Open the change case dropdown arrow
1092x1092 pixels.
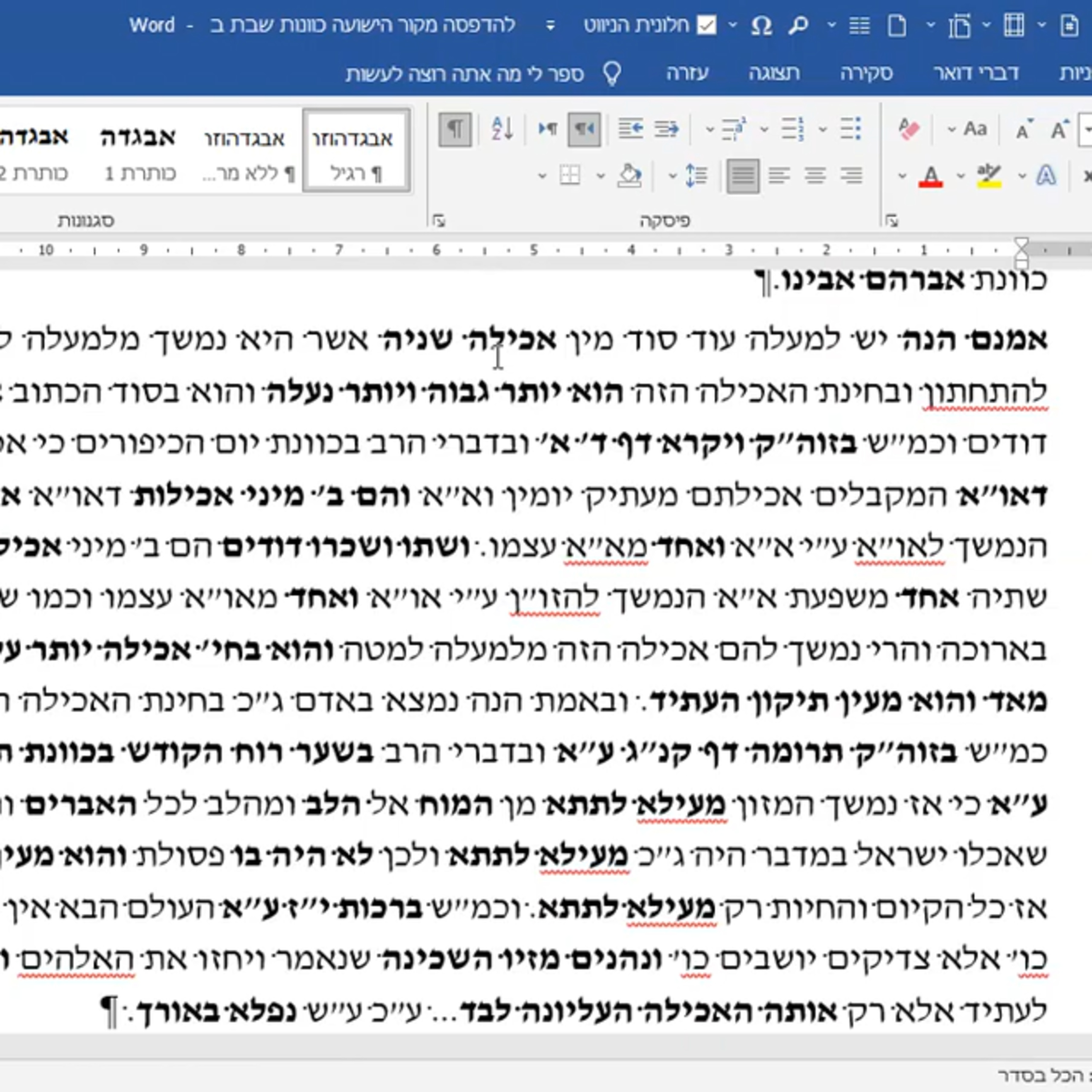pyautogui.click(x=952, y=130)
